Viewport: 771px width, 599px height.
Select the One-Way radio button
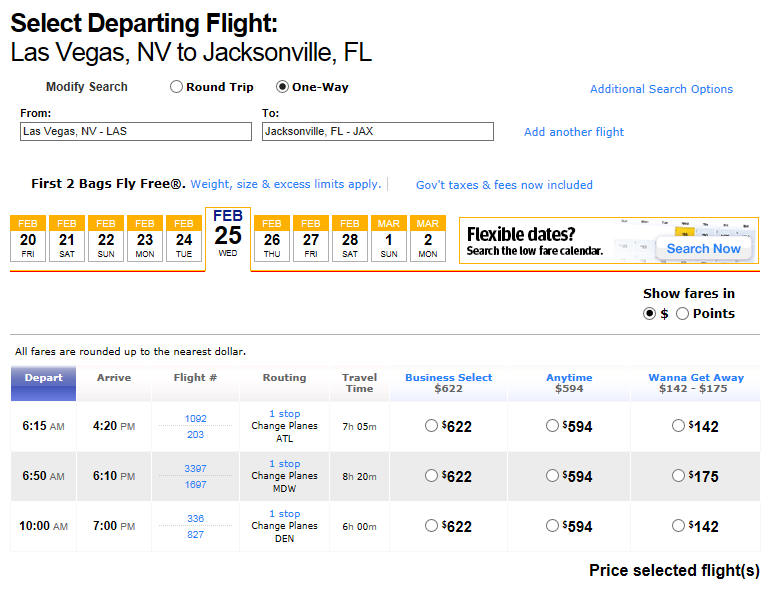click(x=282, y=87)
